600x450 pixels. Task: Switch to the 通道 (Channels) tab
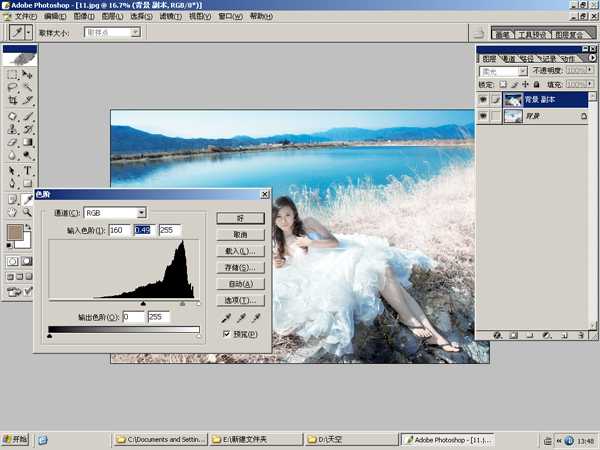click(509, 58)
